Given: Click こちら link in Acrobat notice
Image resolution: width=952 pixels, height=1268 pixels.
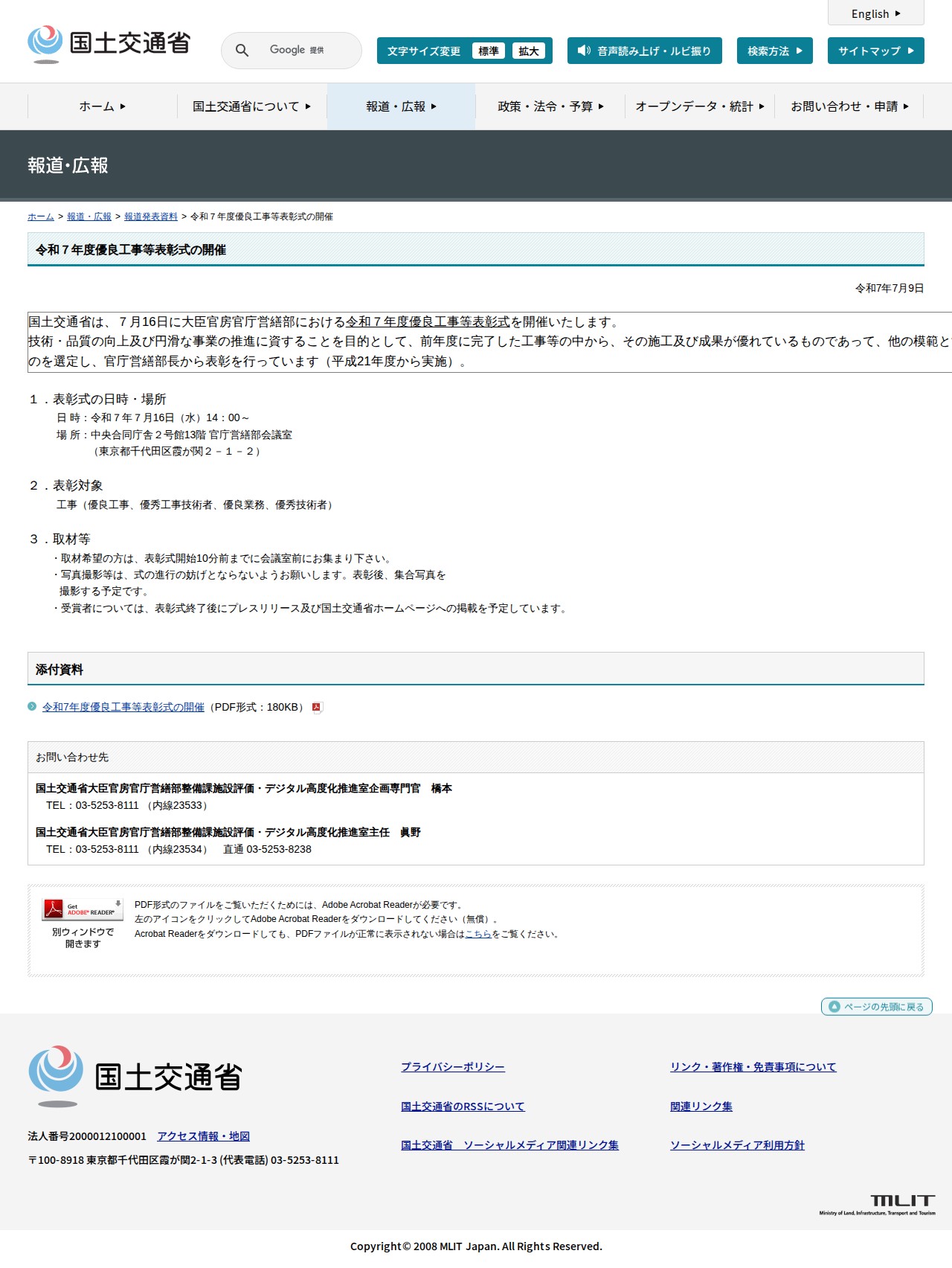Looking at the screenshot, I should point(478,934).
